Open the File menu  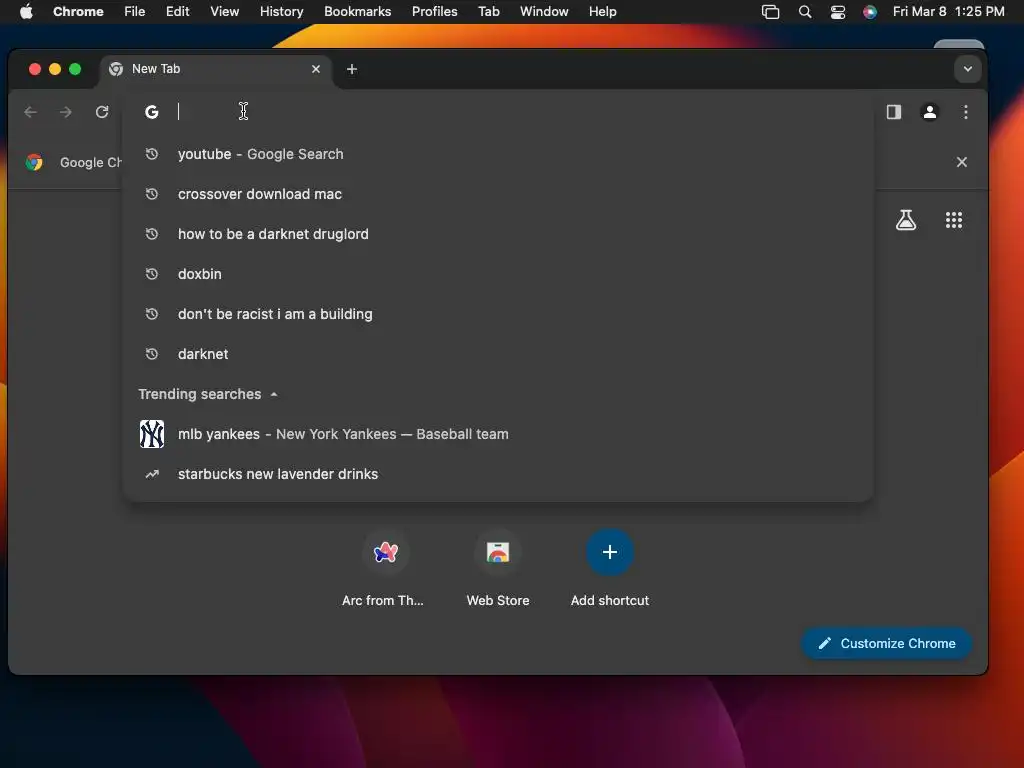135,12
